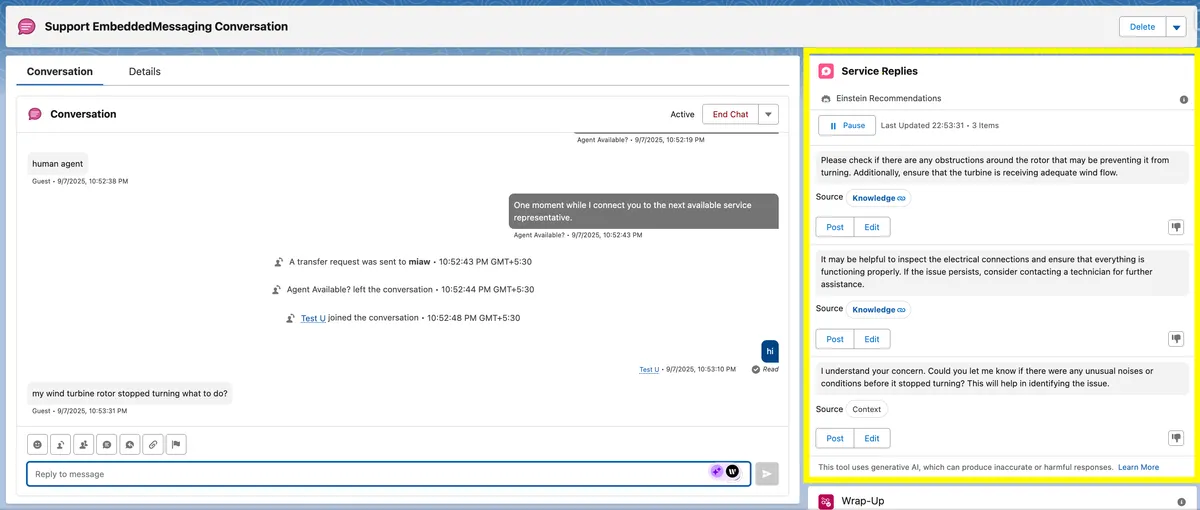Click the transfer conversation icon
The image size is (1200, 510).
(61, 444)
